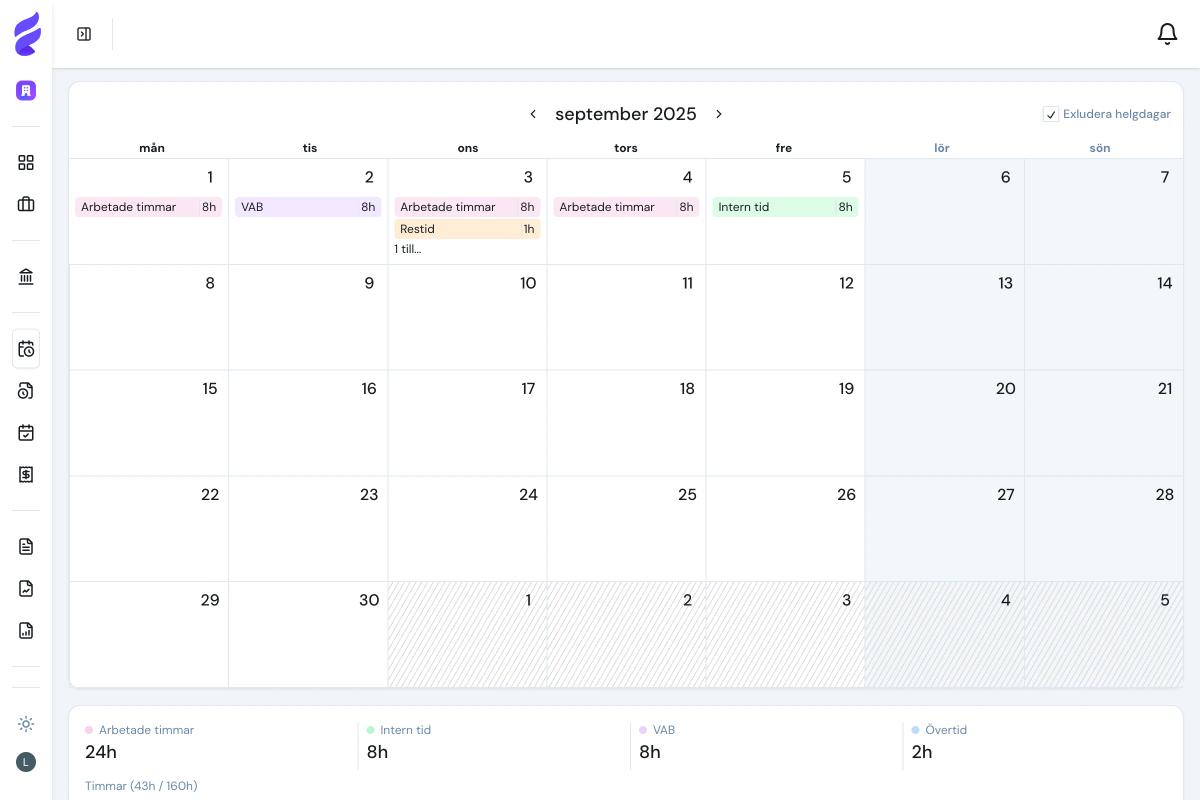
Task: Click the Timmar (43h / 160h) progress indicator
Action: 141,786
